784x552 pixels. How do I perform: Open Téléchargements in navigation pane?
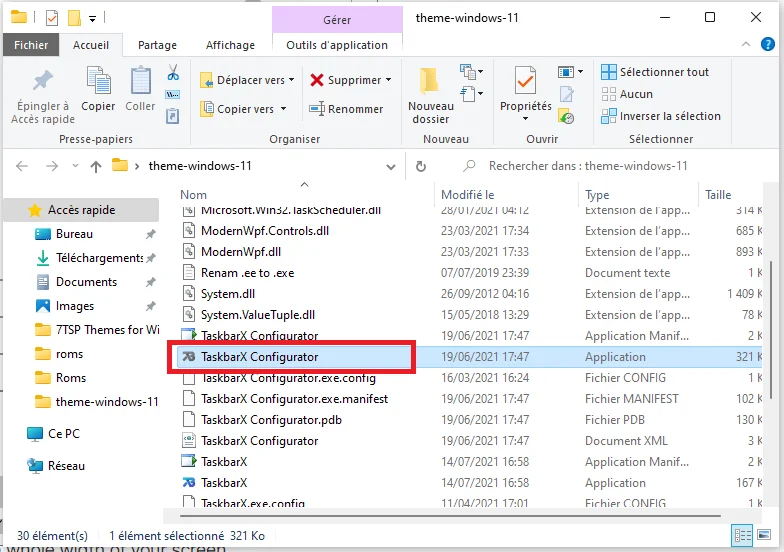pos(100,258)
